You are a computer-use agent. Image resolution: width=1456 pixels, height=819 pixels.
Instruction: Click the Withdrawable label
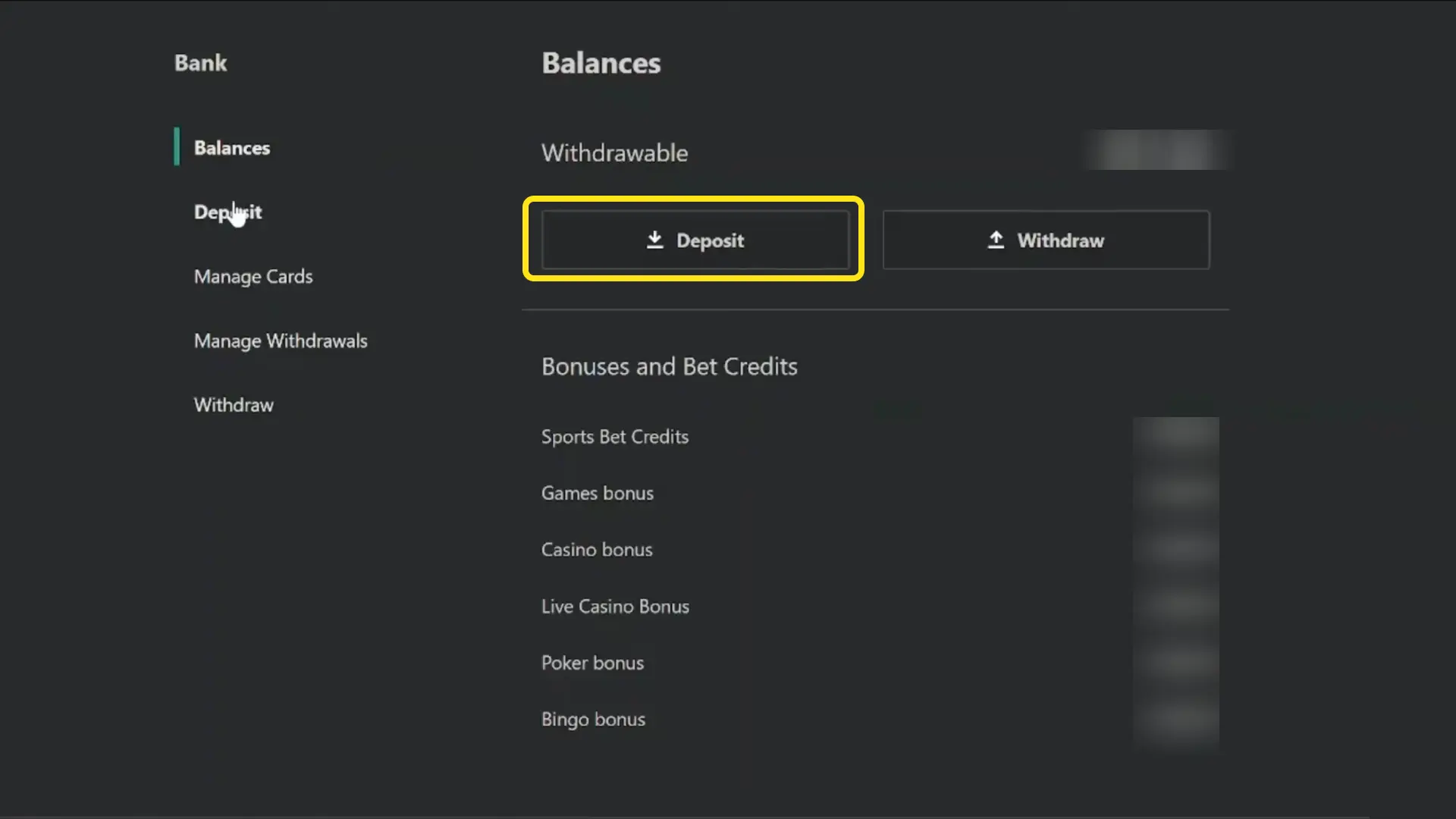[x=615, y=153]
